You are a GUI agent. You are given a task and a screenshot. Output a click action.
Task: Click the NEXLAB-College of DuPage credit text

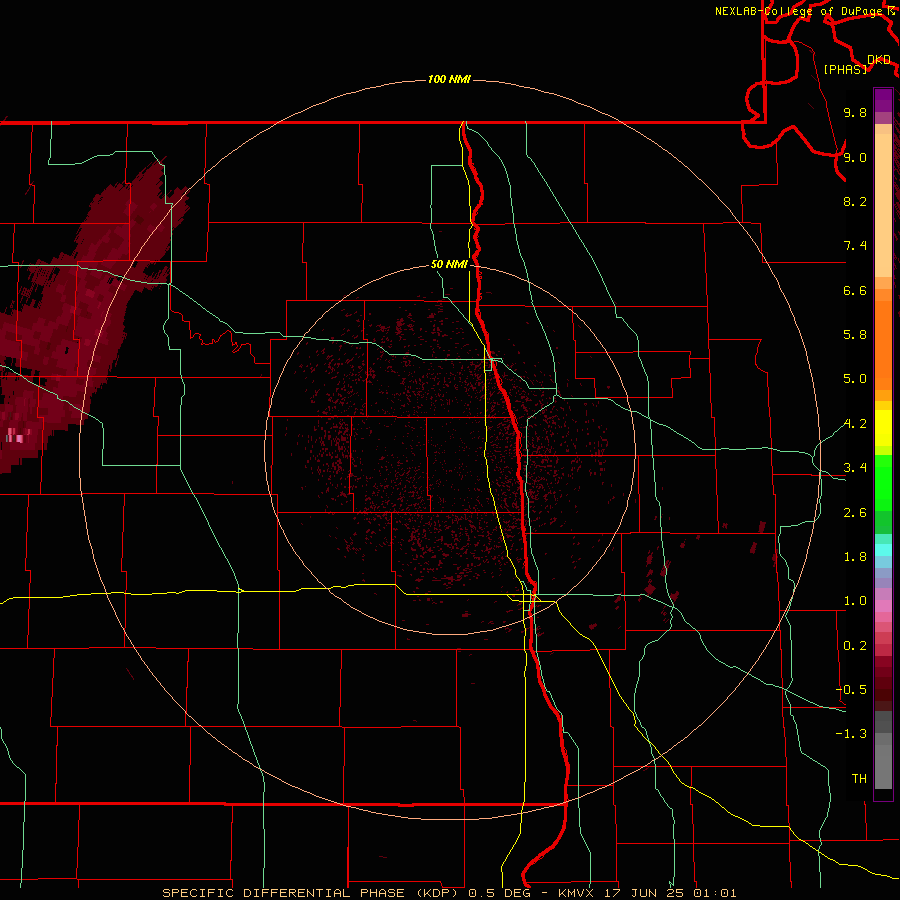pyautogui.click(x=800, y=11)
